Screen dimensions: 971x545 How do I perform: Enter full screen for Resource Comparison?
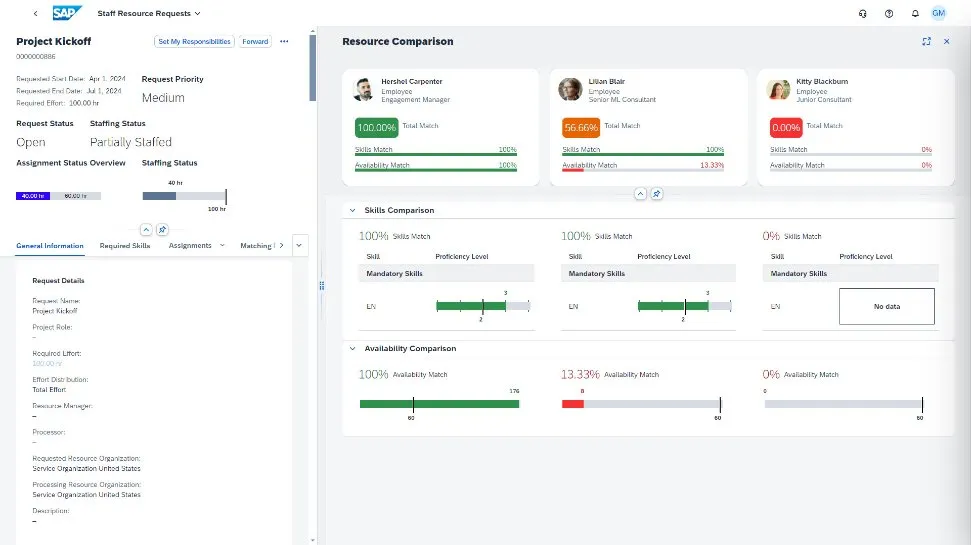(927, 42)
